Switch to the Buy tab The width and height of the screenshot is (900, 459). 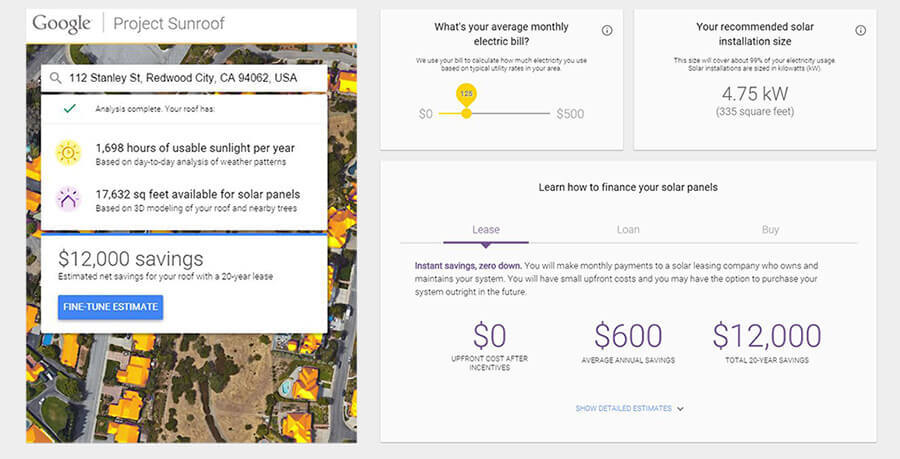click(x=770, y=230)
